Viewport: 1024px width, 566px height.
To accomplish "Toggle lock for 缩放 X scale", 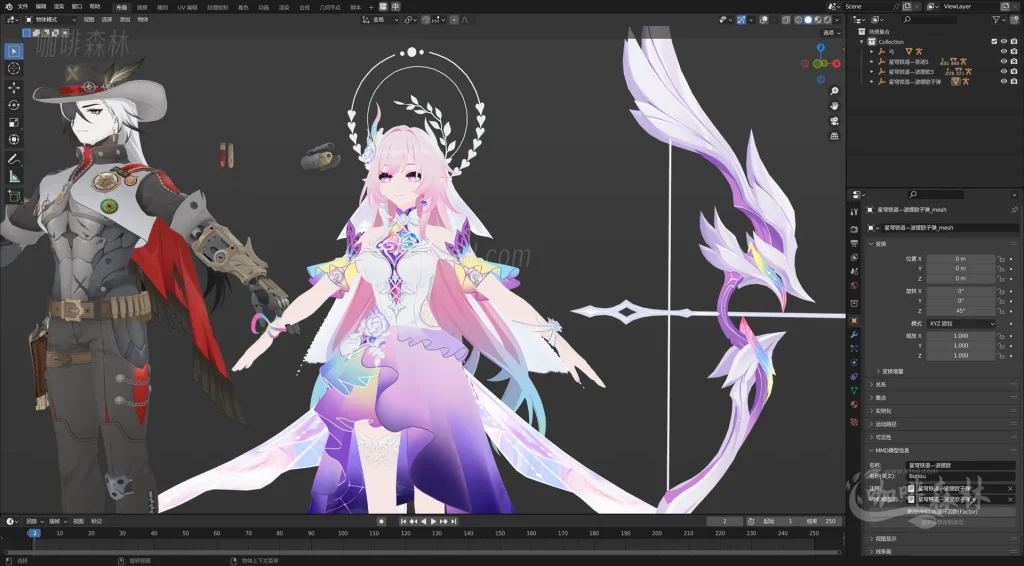I will [1000, 336].
